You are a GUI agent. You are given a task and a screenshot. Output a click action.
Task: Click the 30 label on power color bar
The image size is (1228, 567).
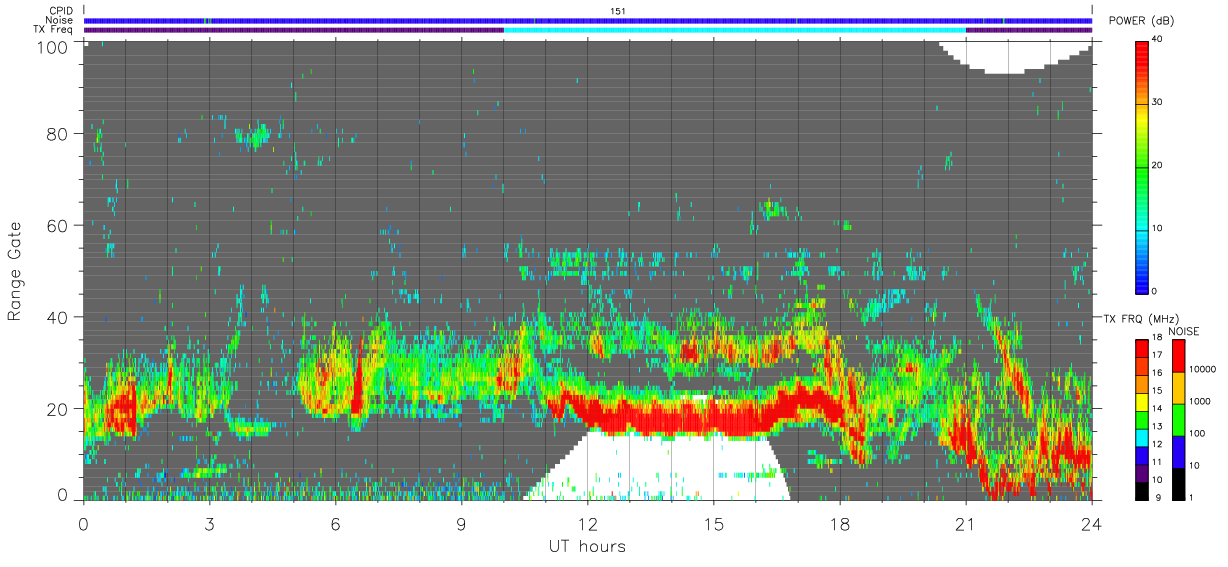tap(1158, 103)
